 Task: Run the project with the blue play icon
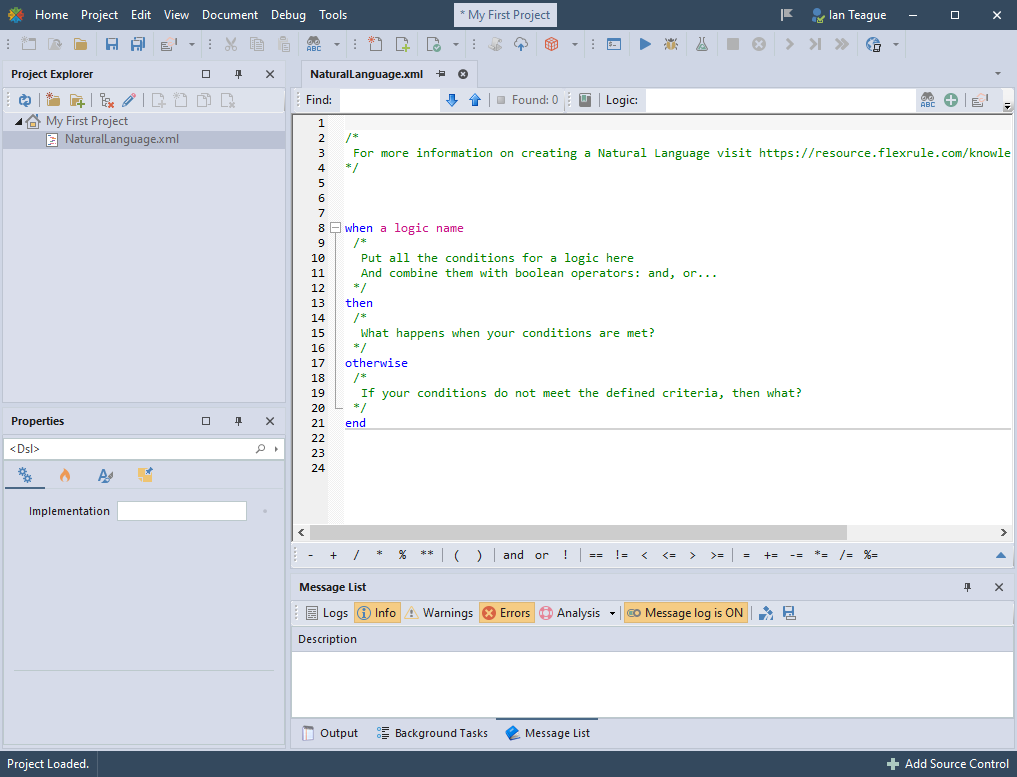pos(645,44)
